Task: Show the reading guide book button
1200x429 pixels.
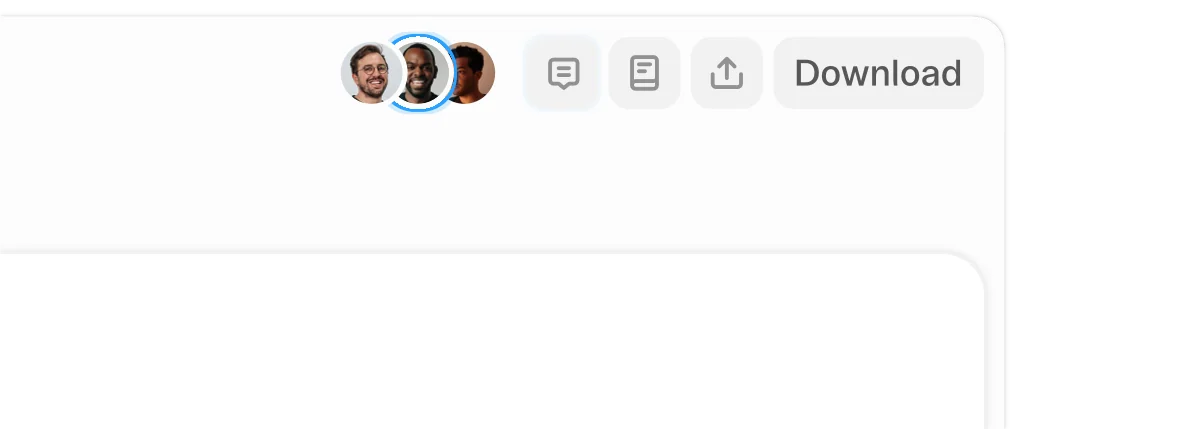Action: click(645, 73)
